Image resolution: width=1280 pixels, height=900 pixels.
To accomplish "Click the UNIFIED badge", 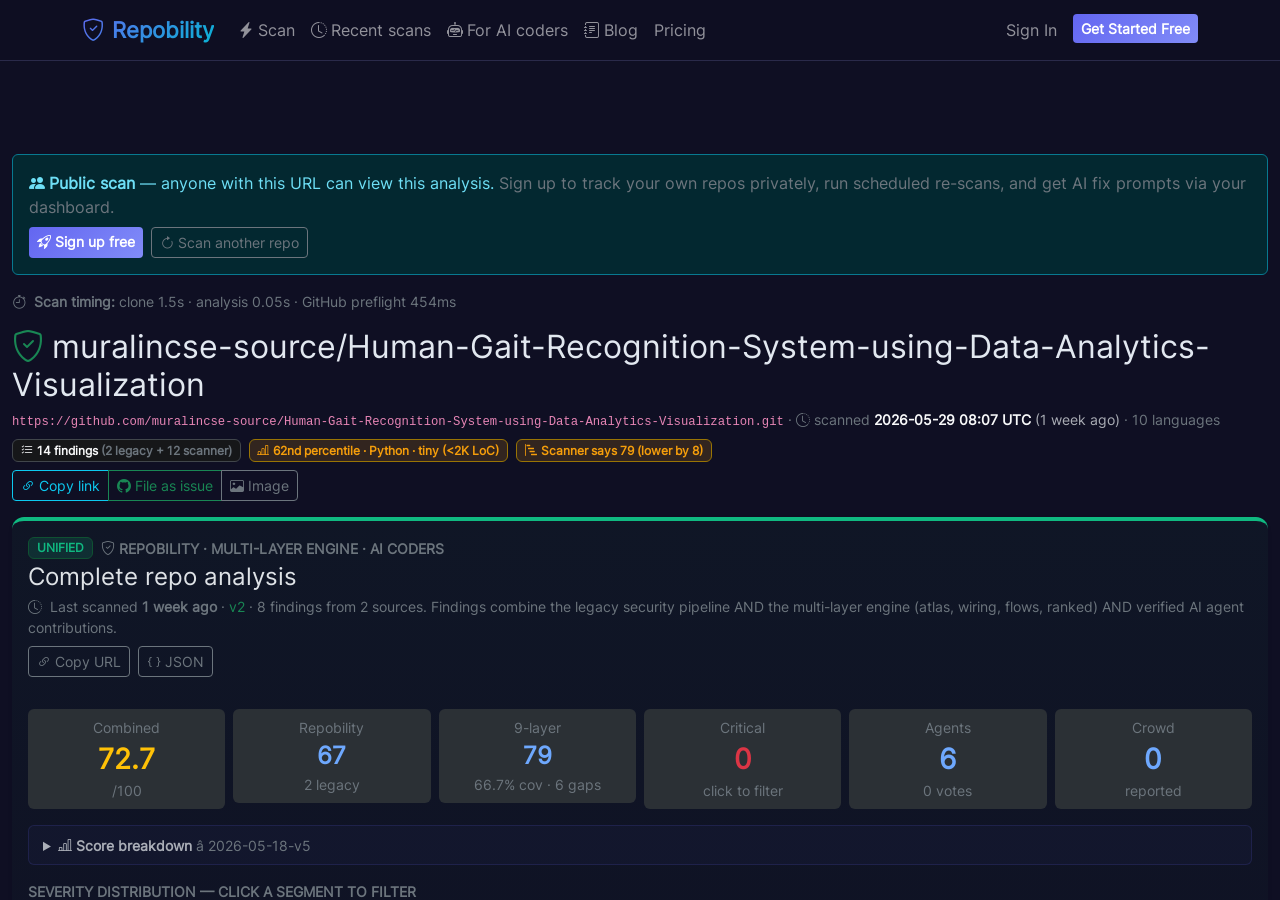I will [60, 548].
